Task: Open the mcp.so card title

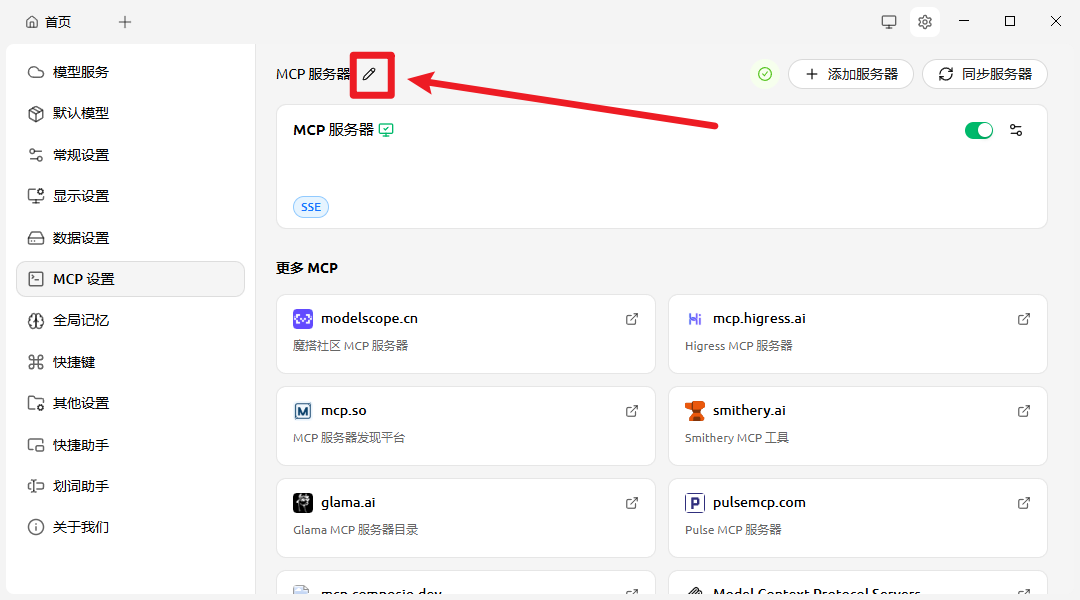Action: 344,411
